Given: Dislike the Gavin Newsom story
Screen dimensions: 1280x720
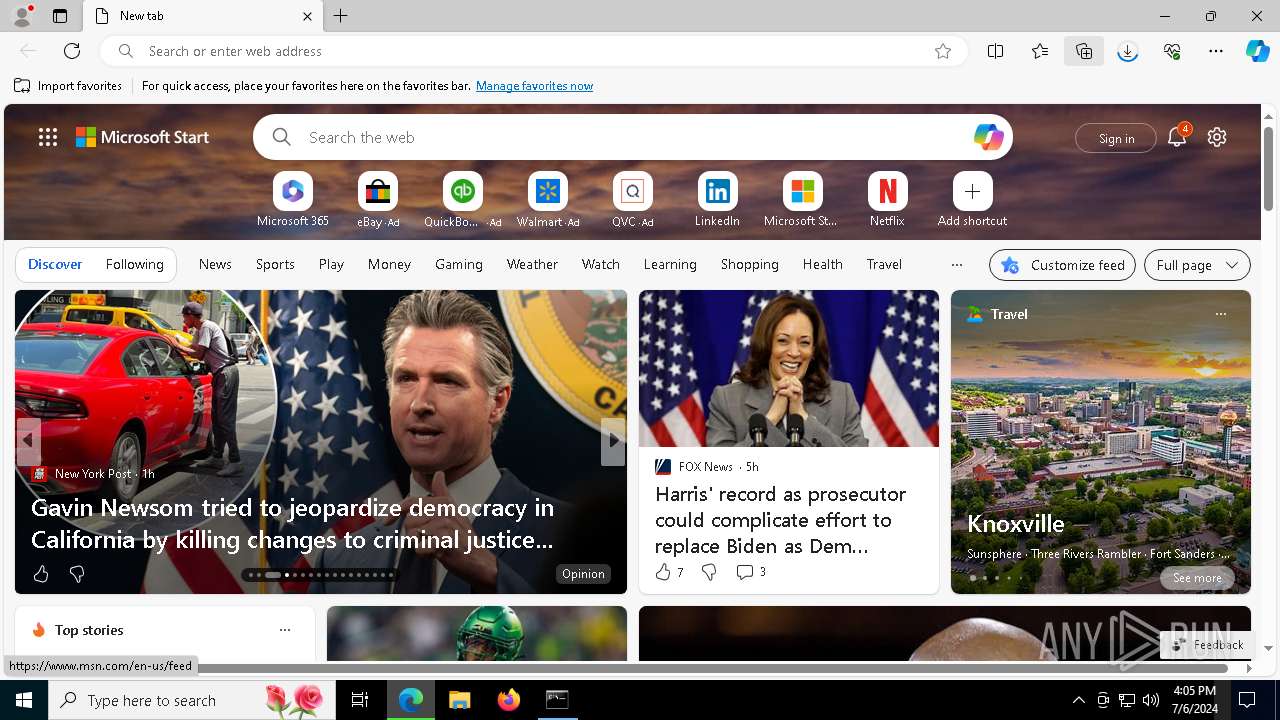Looking at the screenshot, I should (77, 574).
